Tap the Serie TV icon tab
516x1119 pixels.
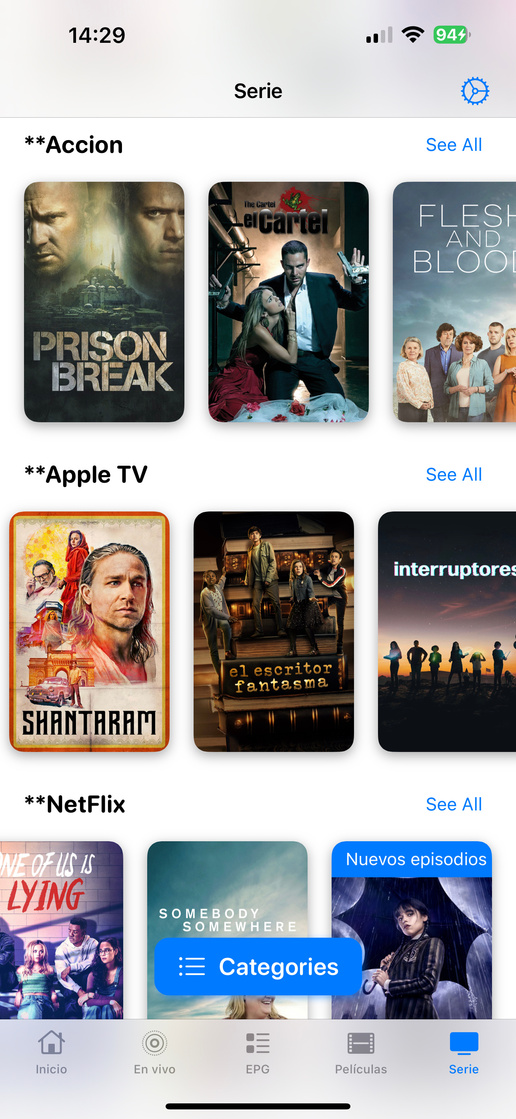pos(464,1053)
